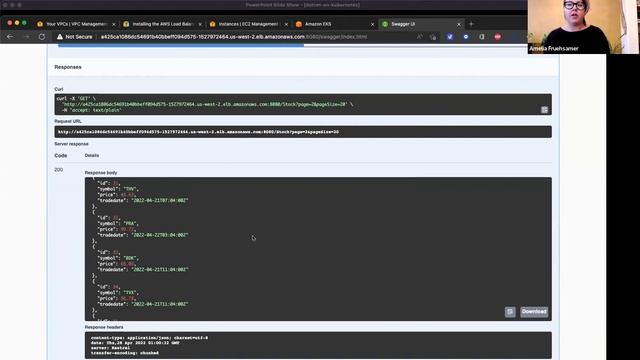Close the Instances EC2 Management tab
The height and width of the screenshot is (360, 640).
(x=286, y=24)
